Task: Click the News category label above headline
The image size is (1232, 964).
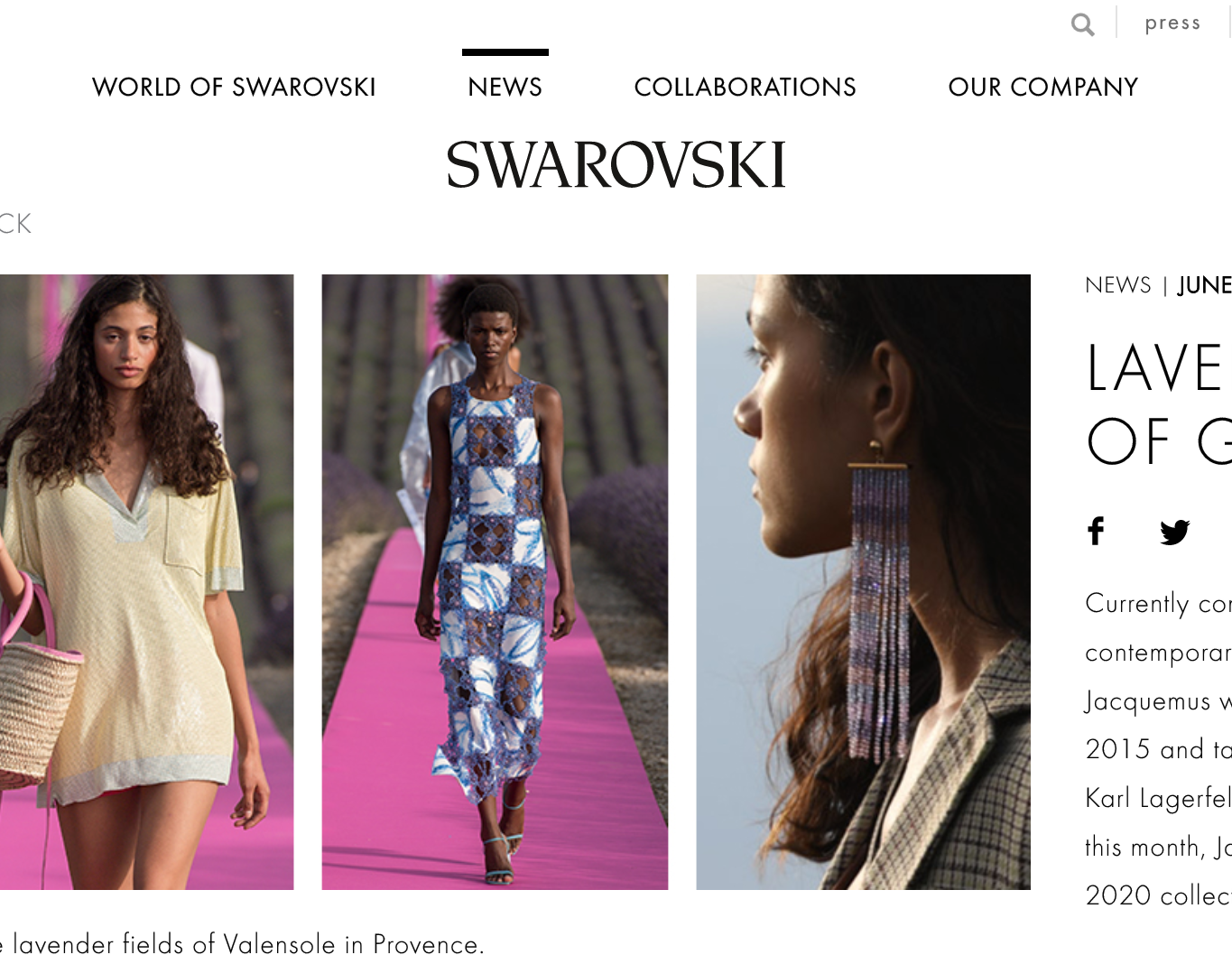Action: click(1118, 285)
